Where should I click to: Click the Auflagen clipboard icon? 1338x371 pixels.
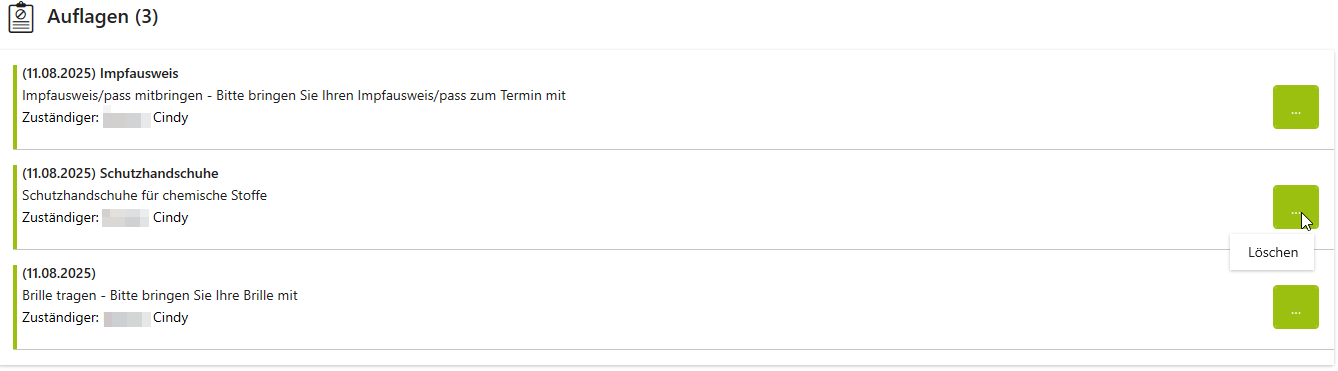21,18
